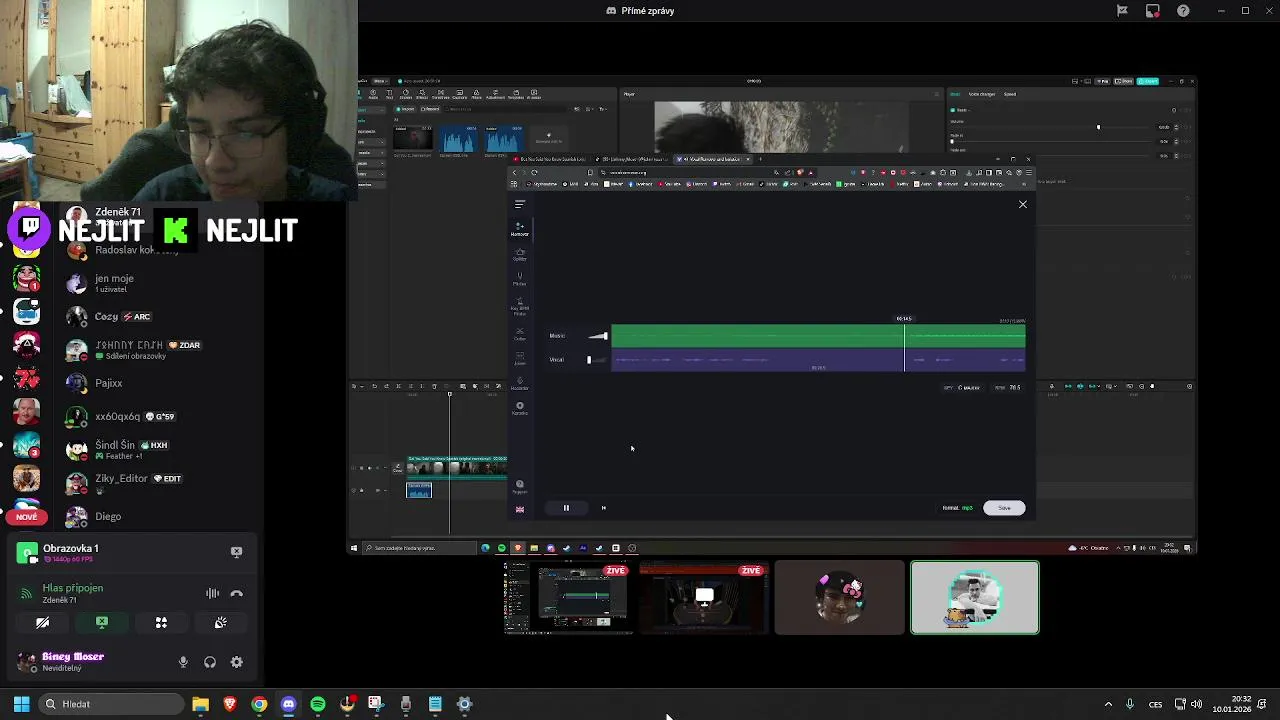Select Recorder tool in shared app sidebar
Viewport: 1280px width, 720px height.
coord(520,382)
